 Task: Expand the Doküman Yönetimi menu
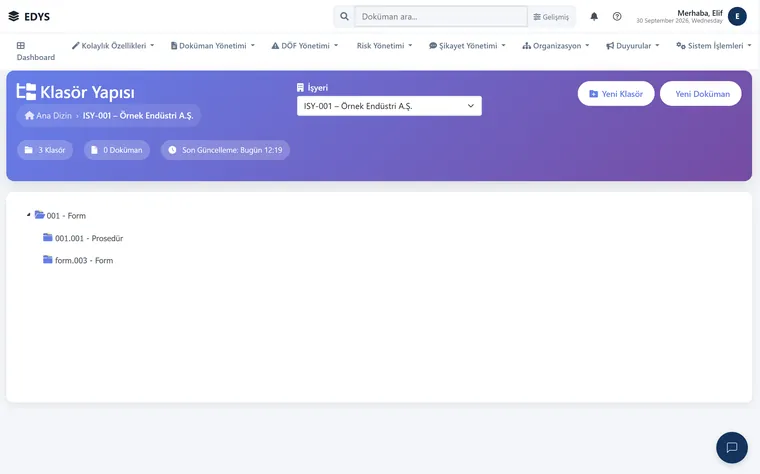click(x=212, y=46)
